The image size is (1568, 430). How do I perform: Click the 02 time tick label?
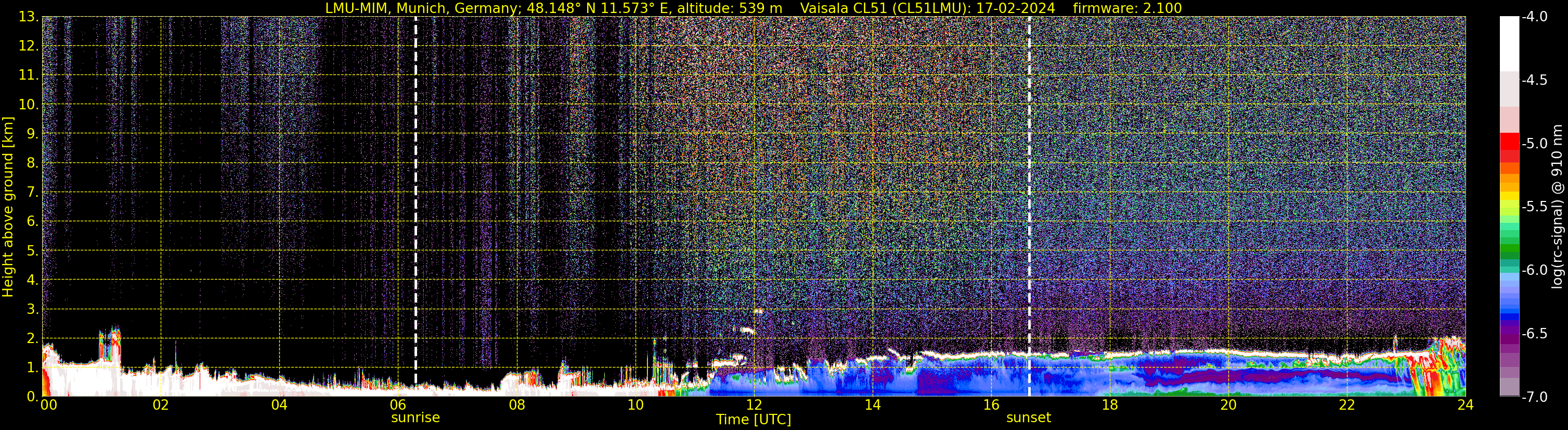[161, 404]
